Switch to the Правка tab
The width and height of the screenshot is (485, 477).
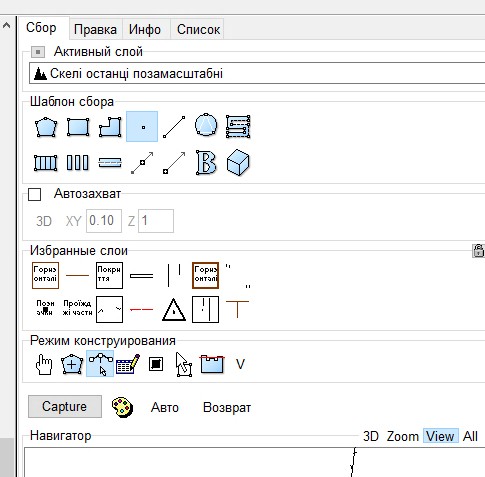click(95, 29)
